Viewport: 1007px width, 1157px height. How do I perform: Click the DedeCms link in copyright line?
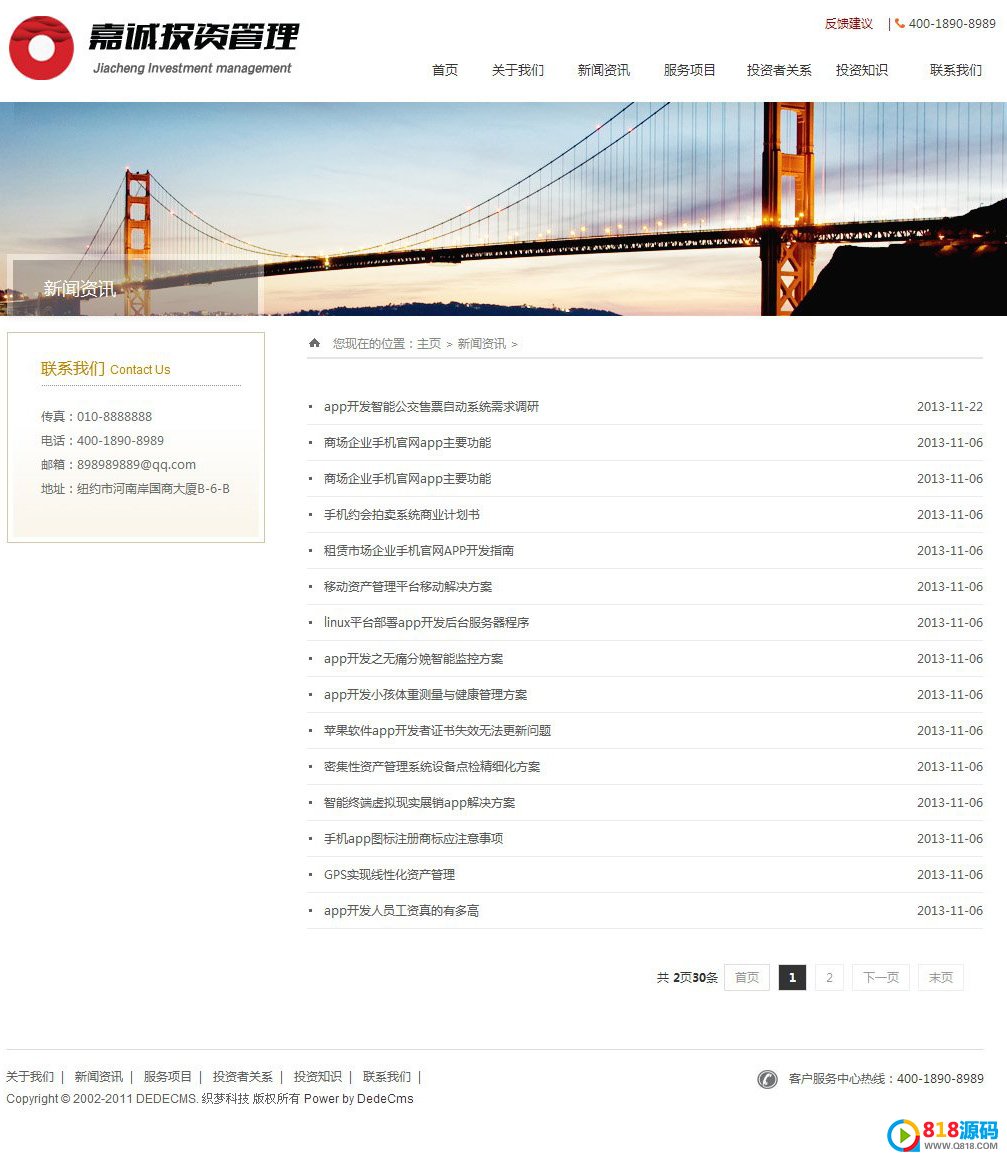pyautogui.click(x=385, y=1099)
